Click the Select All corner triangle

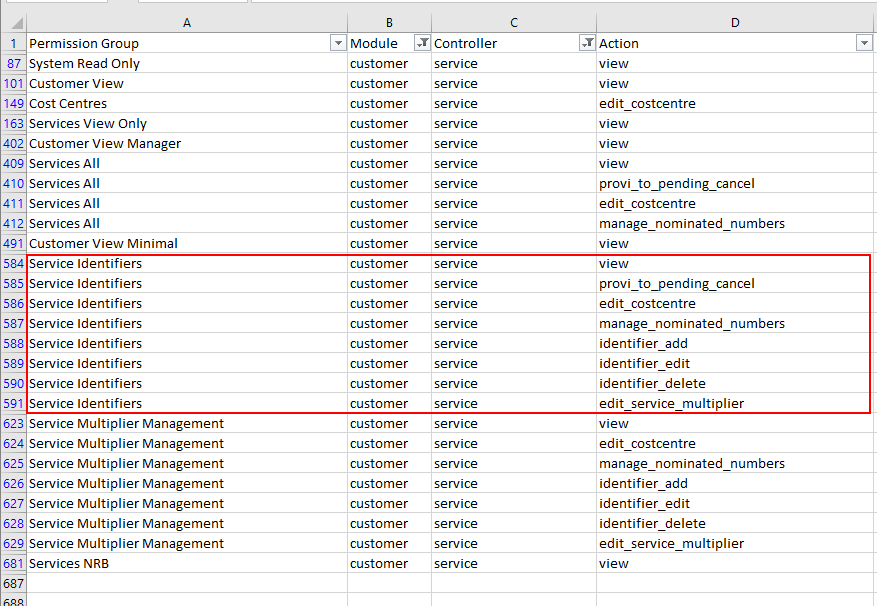pos(15,22)
